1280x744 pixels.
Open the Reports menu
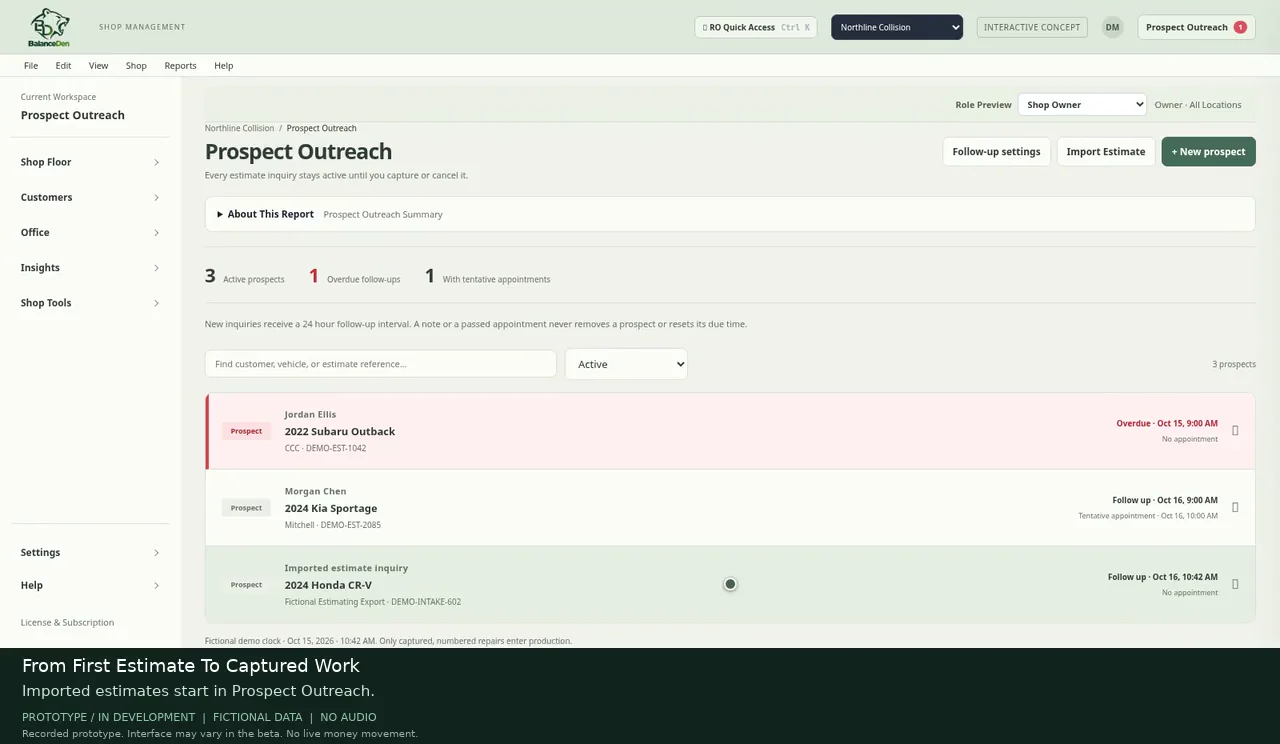[180, 65]
